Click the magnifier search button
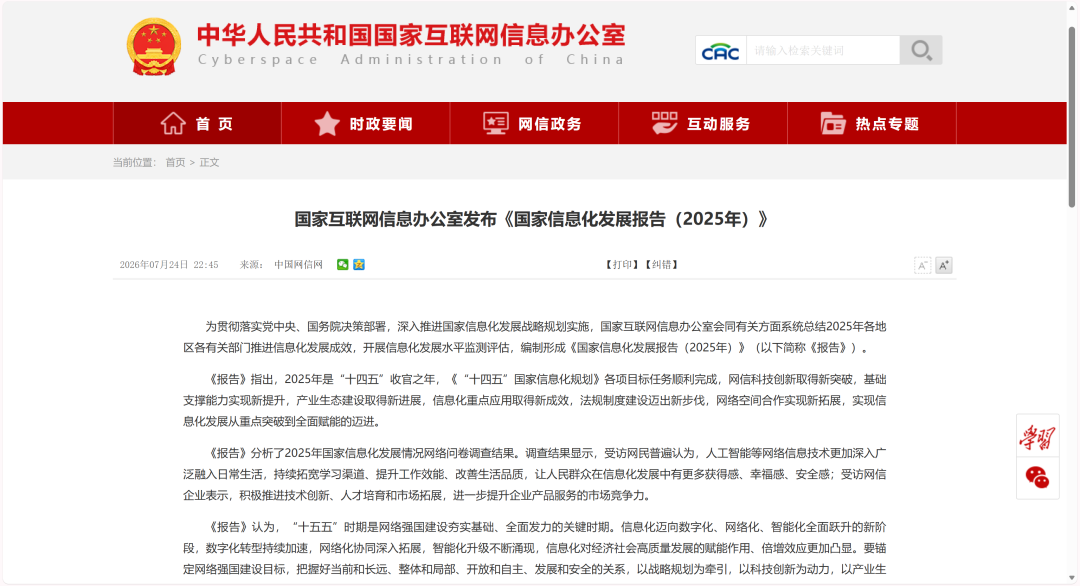The height and width of the screenshot is (586, 1080). [x=921, y=50]
